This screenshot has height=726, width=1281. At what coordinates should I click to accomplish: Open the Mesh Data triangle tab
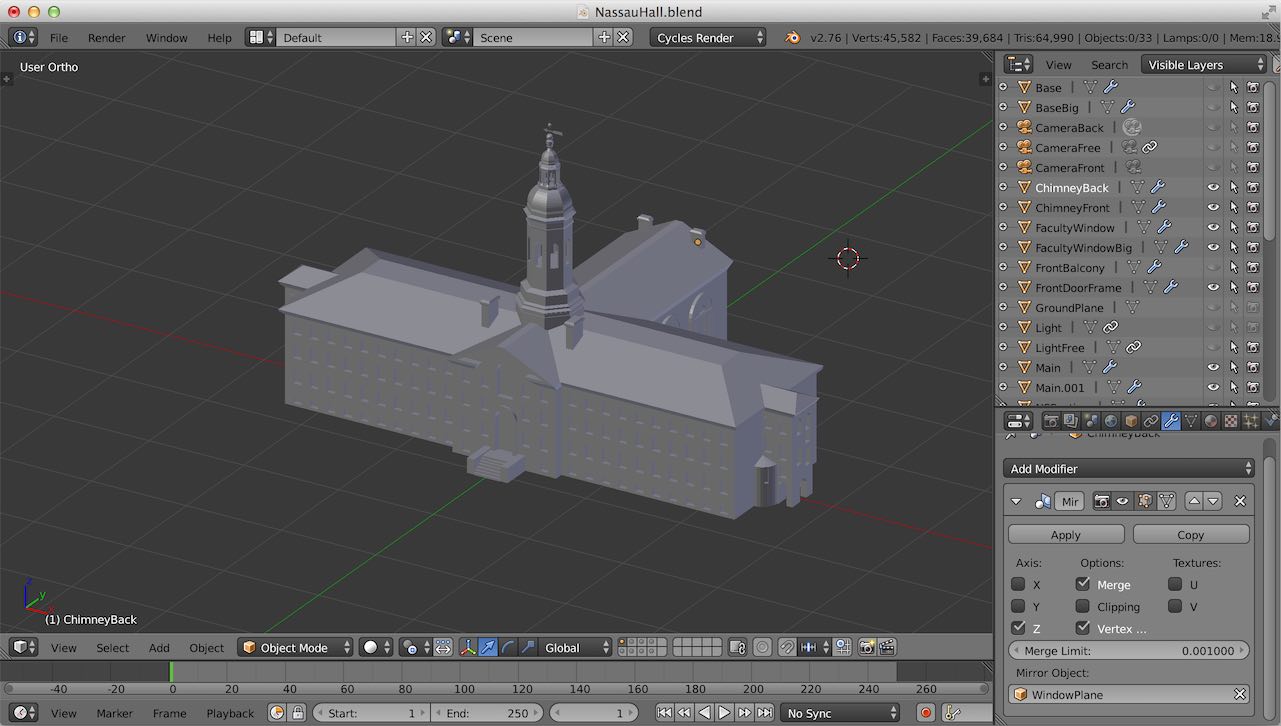[x=1191, y=421]
